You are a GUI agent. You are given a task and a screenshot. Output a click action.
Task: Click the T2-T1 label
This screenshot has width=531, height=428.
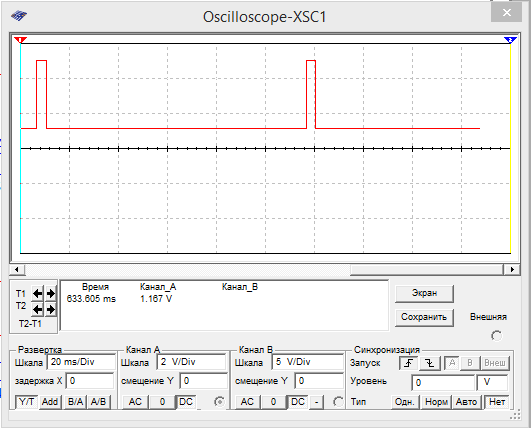coord(30,324)
